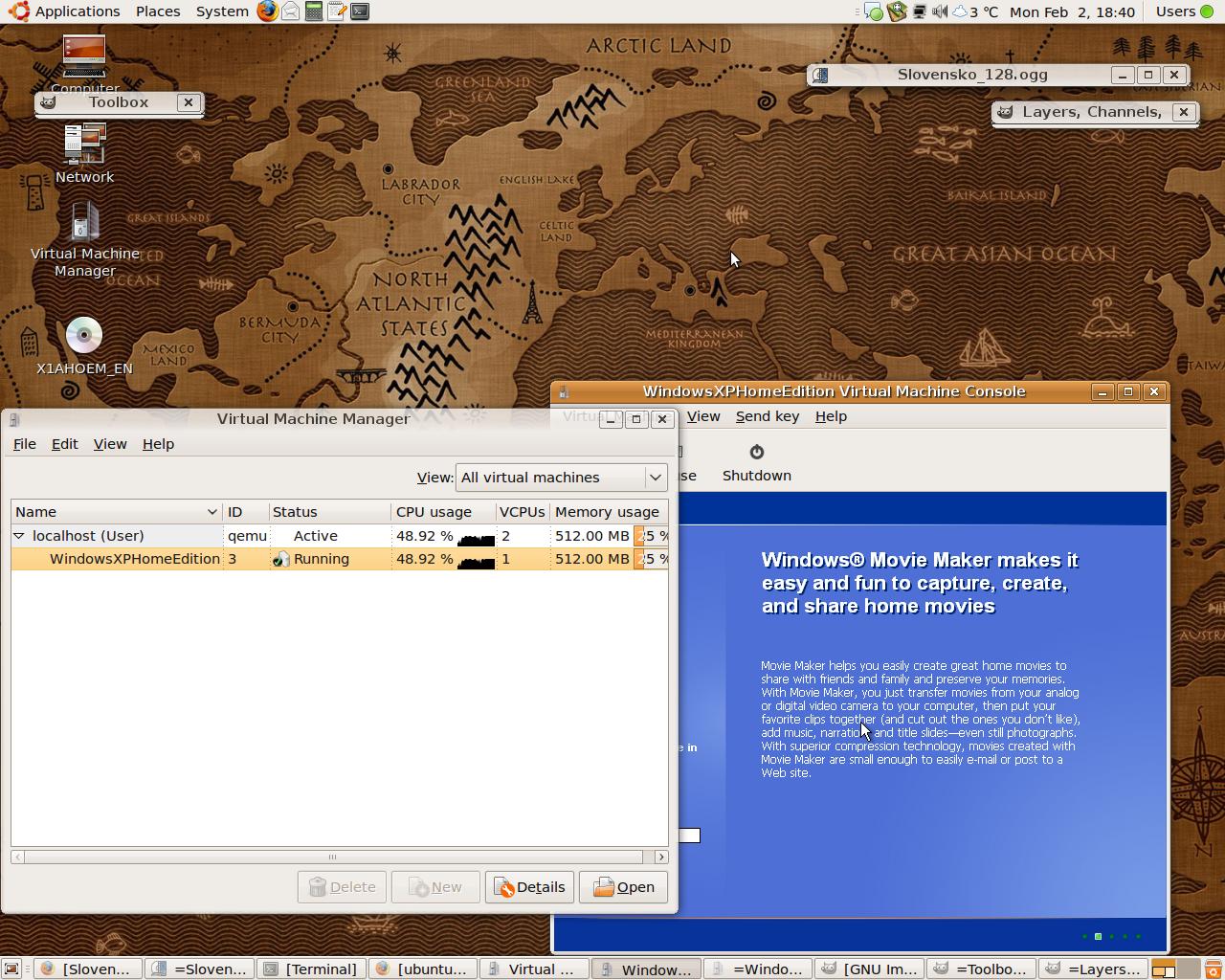Collapse the localhost (User) tree row
Image resolution: width=1225 pixels, height=980 pixels.
[19, 536]
